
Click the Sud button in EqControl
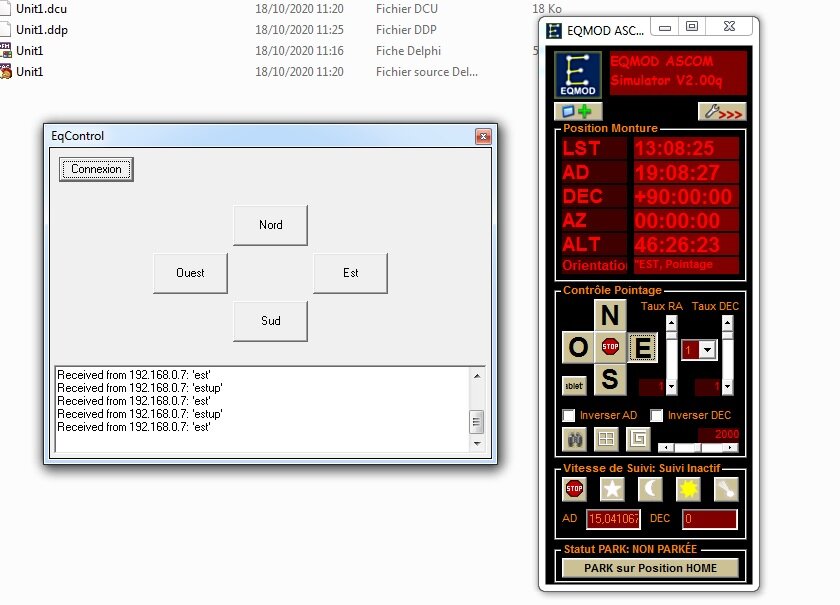[x=271, y=321]
